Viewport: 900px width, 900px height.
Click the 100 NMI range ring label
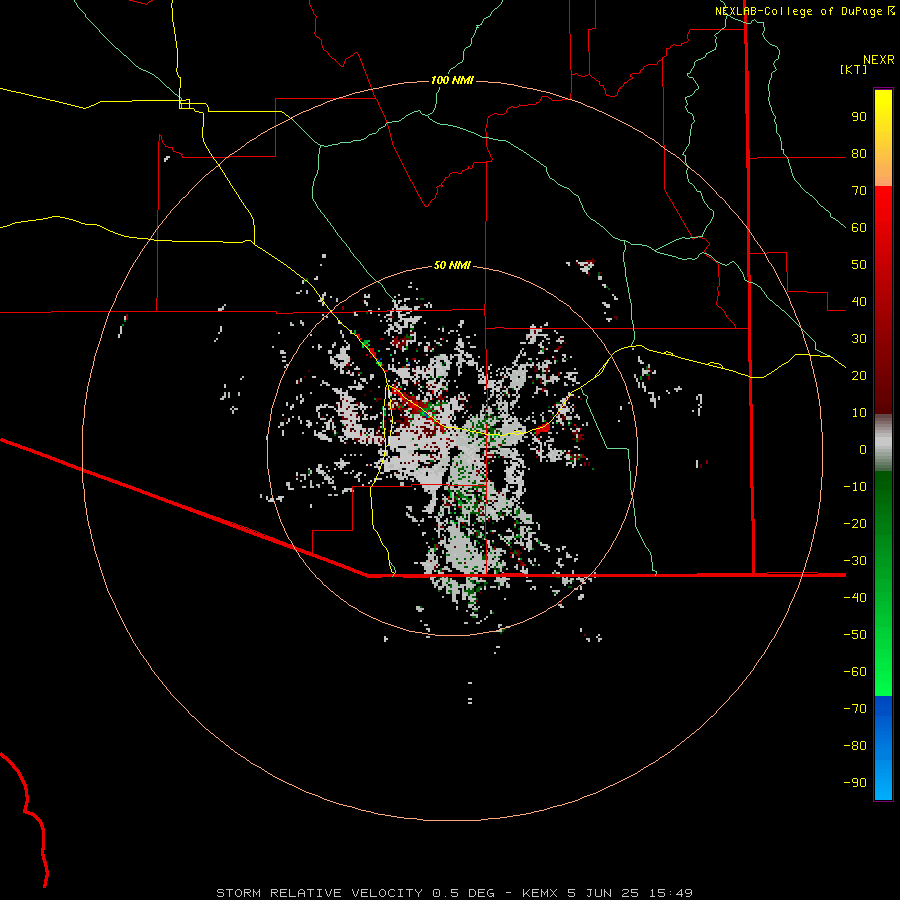tap(452, 80)
